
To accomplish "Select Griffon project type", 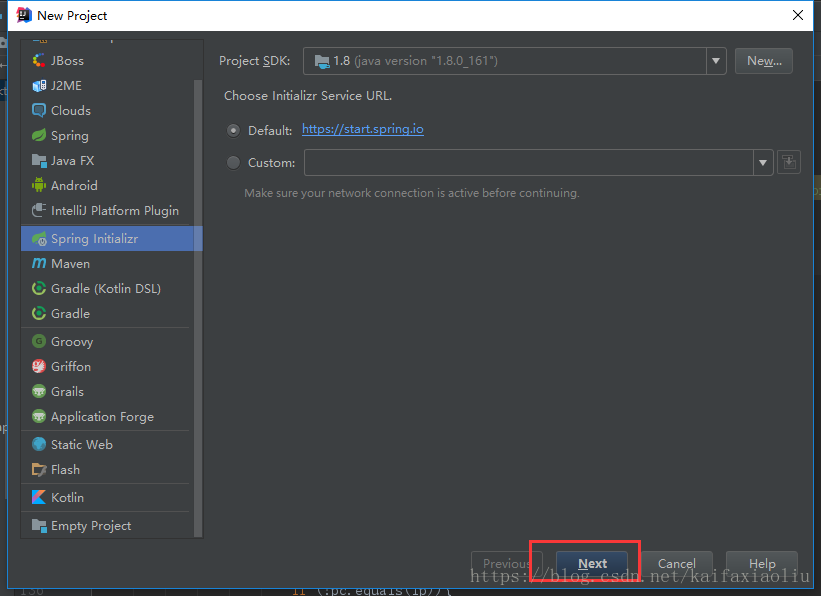I will tap(107, 367).
